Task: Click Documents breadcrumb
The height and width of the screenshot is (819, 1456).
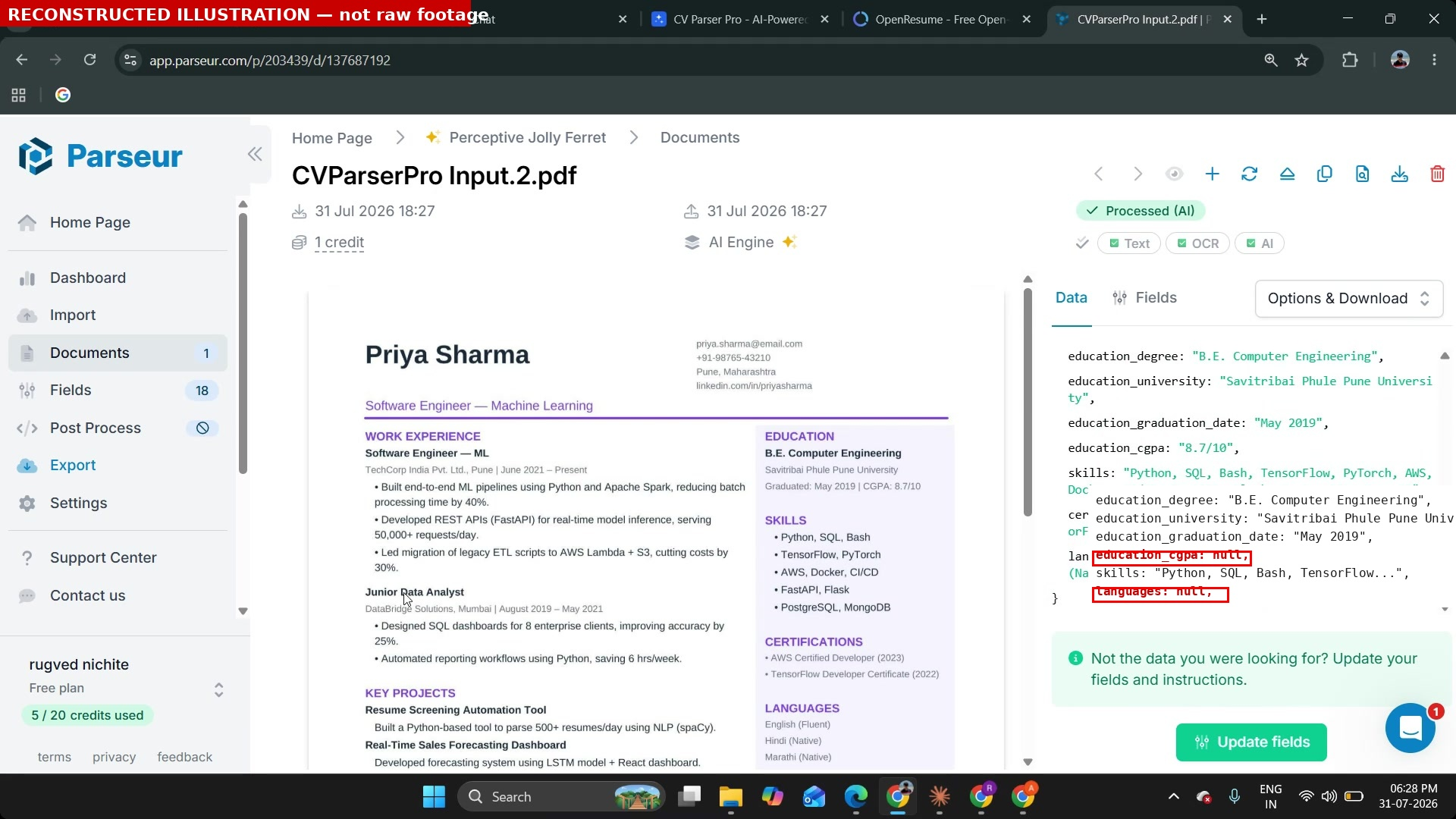Action: coord(700,138)
